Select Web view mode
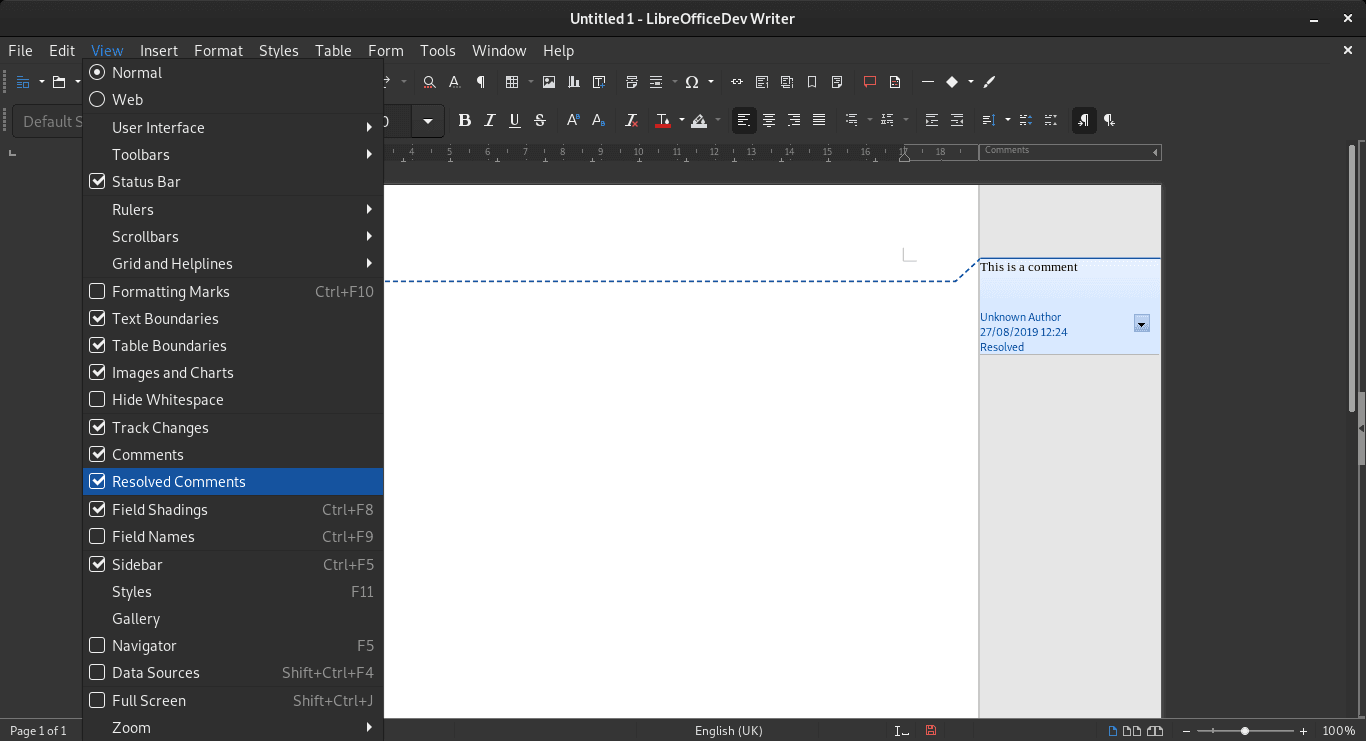 click(x=127, y=99)
